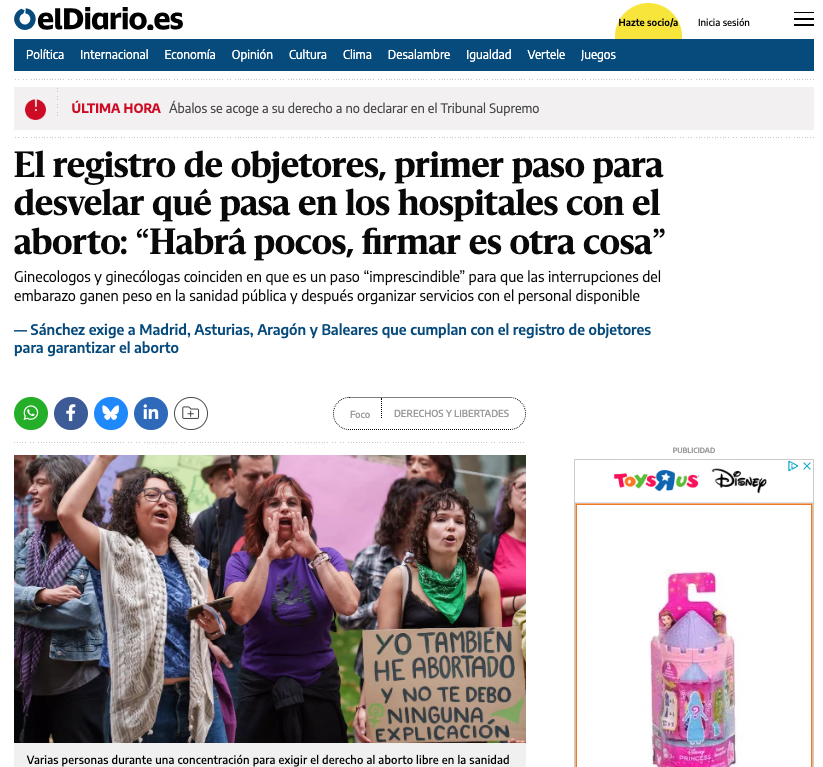The width and height of the screenshot is (823, 767).
Task: Click the elDiario.es logo
Action: pyautogui.click(x=99, y=19)
